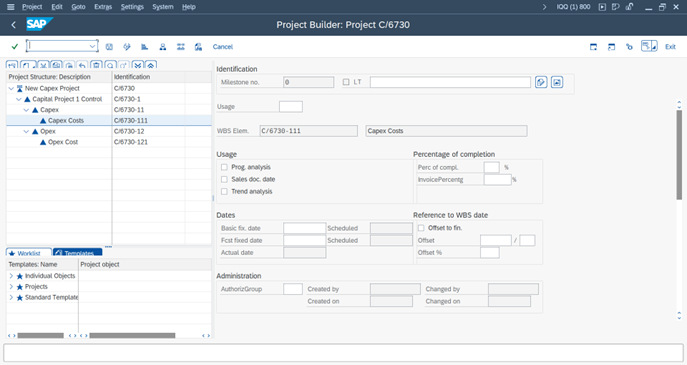Click the cut scissors icon above tree
The height and width of the screenshot is (365, 687).
point(43,65)
